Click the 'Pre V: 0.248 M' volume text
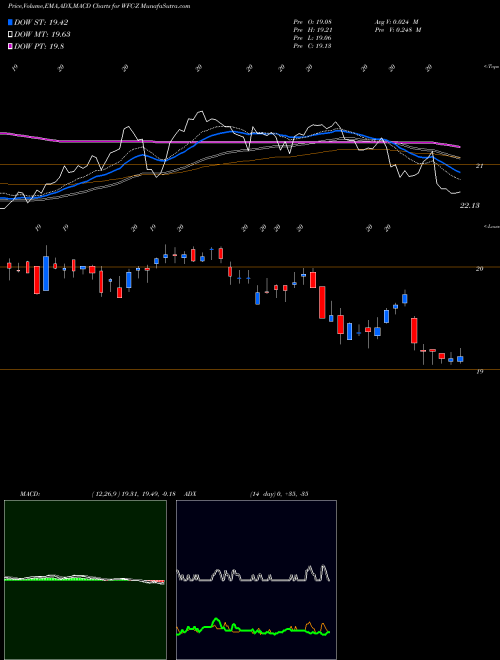This screenshot has width=500, height=660. pos(398,30)
